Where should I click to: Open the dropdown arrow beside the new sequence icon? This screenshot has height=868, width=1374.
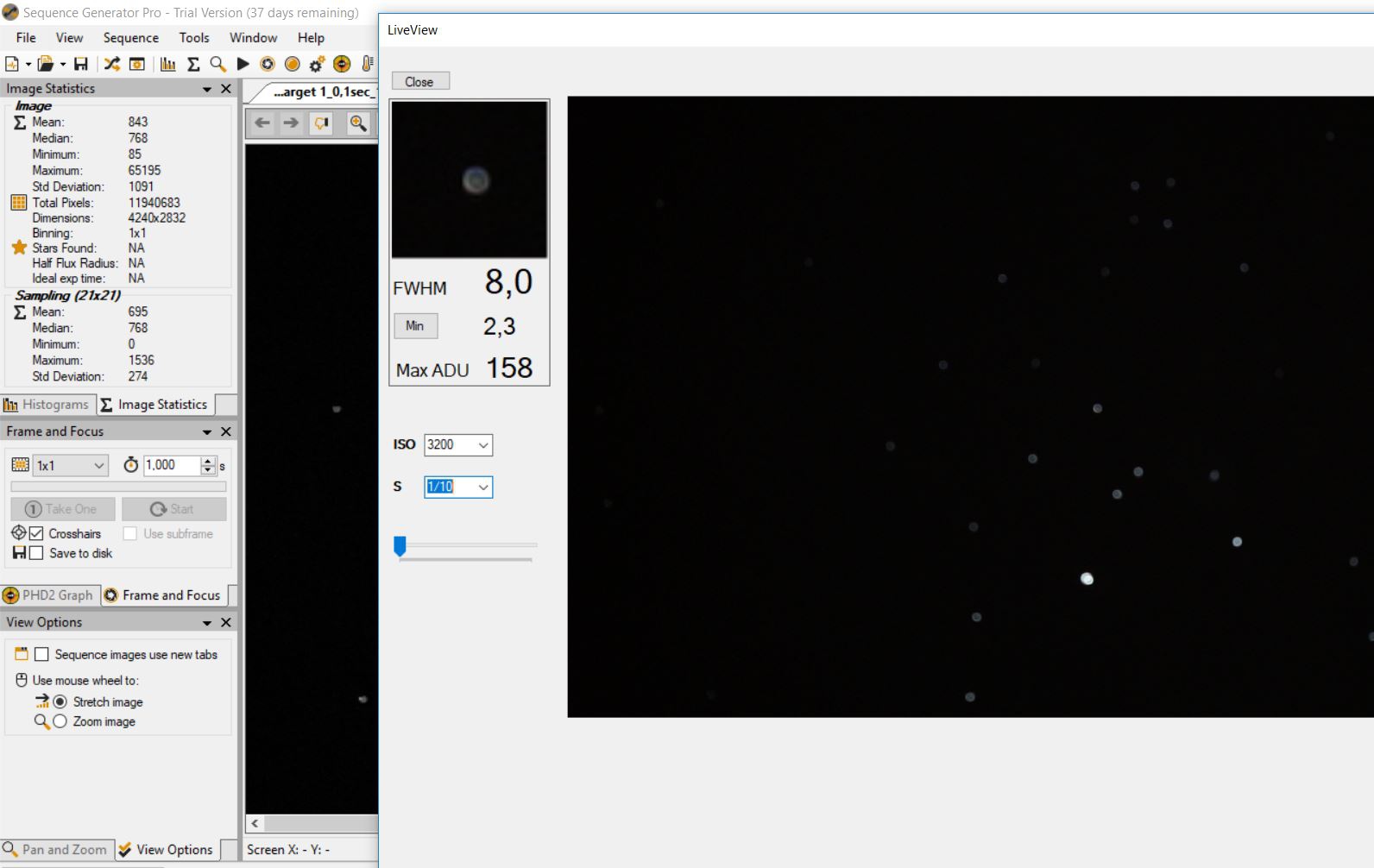[28, 65]
